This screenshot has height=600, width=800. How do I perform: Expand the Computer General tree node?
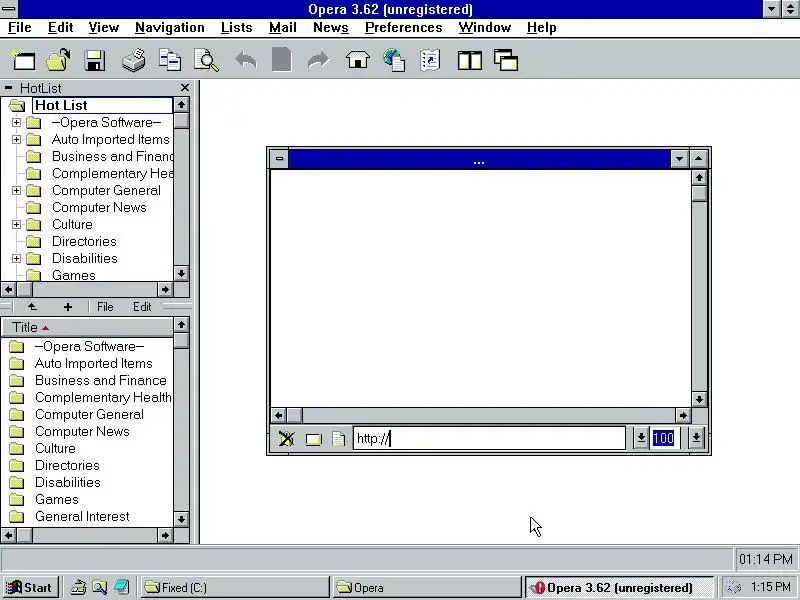pos(16,190)
